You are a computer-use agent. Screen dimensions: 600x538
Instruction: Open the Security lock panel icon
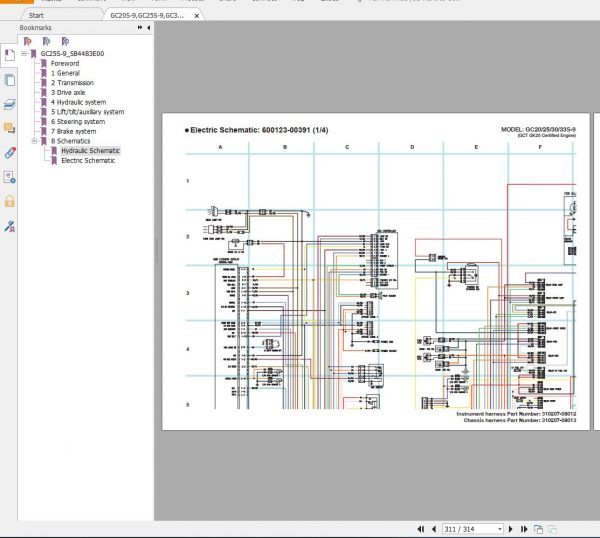[x=9, y=201]
